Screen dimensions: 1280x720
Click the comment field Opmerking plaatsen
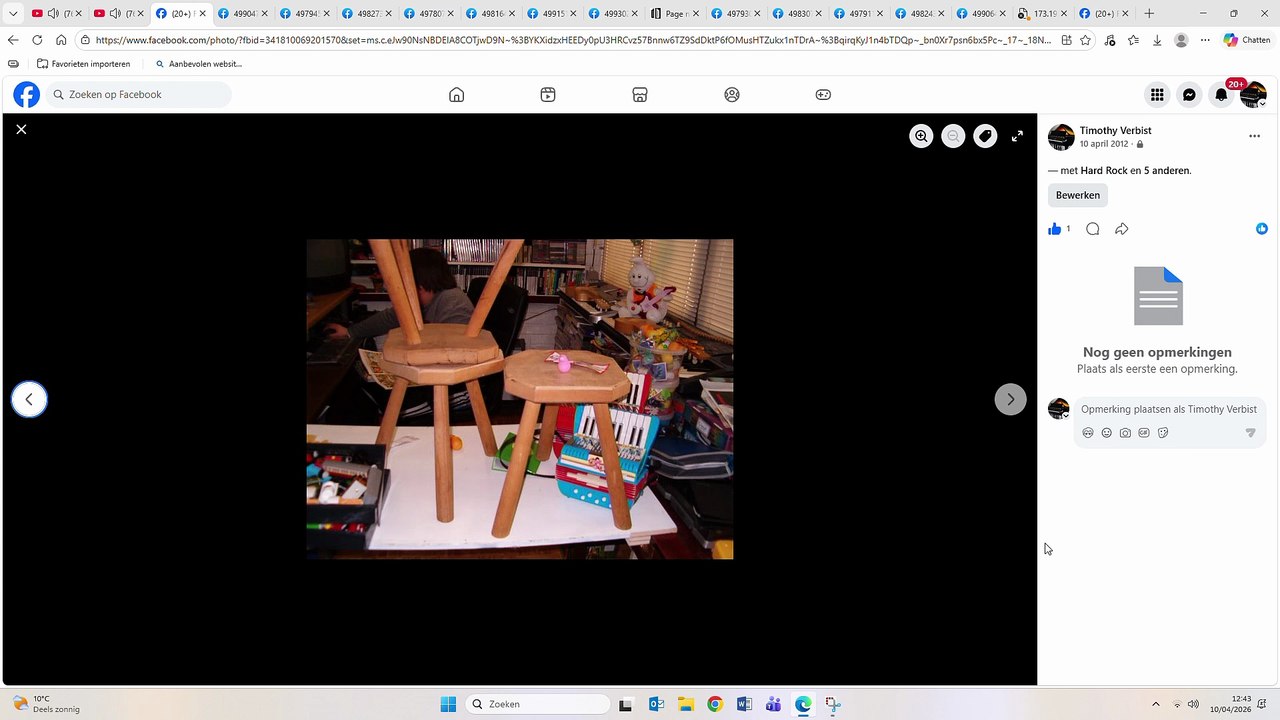coord(1168,409)
